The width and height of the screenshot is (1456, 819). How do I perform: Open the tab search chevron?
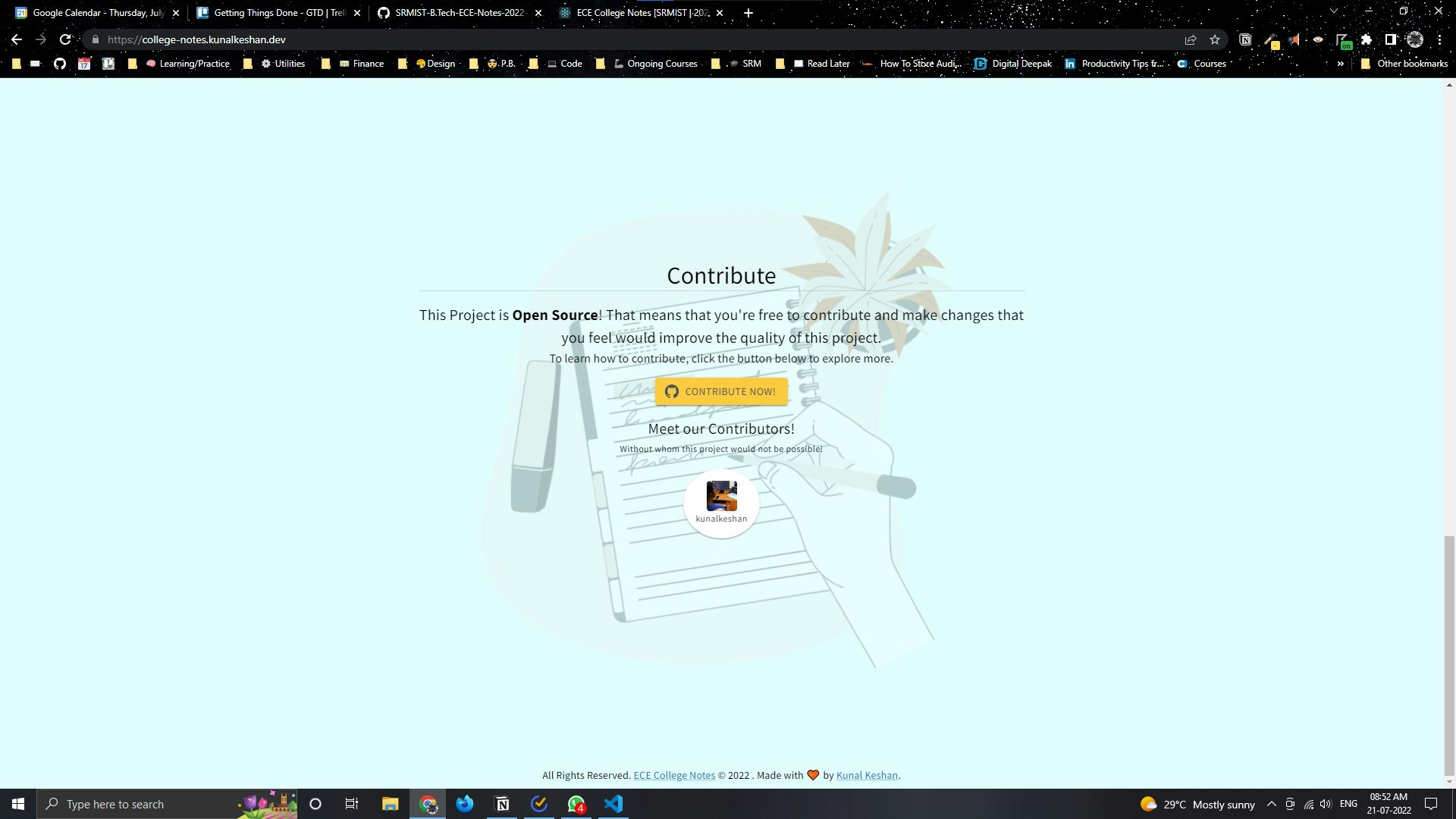point(1333,11)
